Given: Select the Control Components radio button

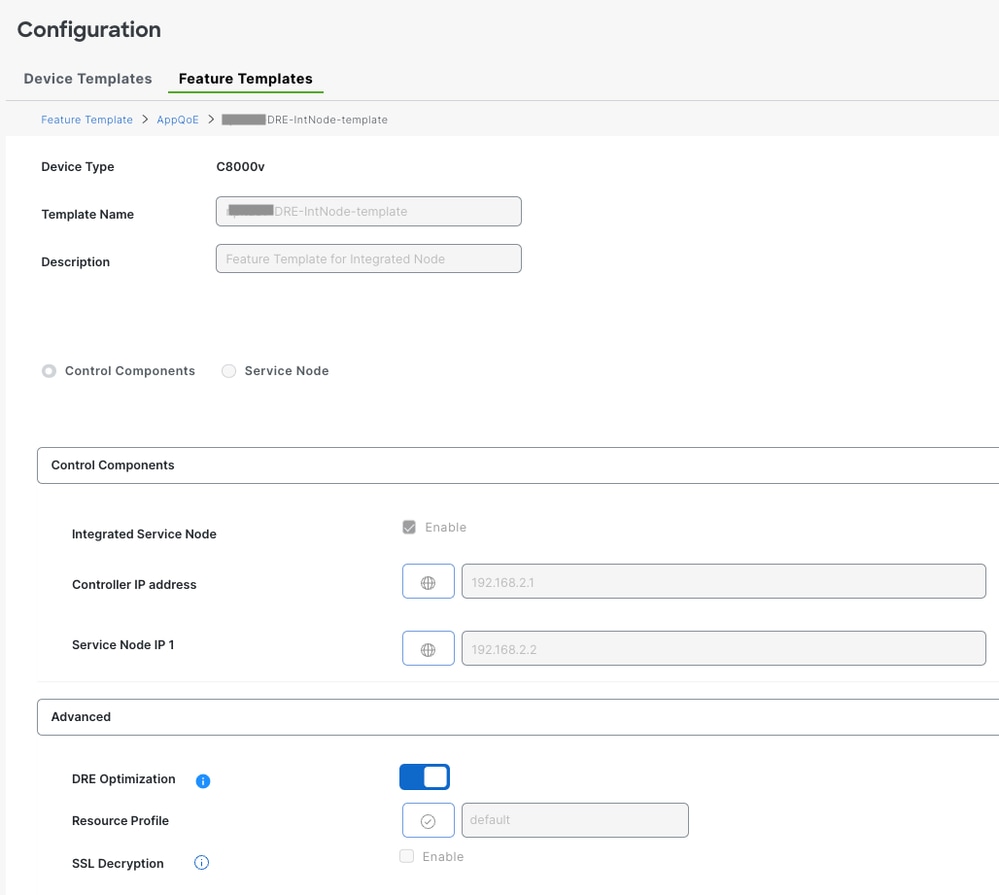Looking at the screenshot, I should [49, 371].
